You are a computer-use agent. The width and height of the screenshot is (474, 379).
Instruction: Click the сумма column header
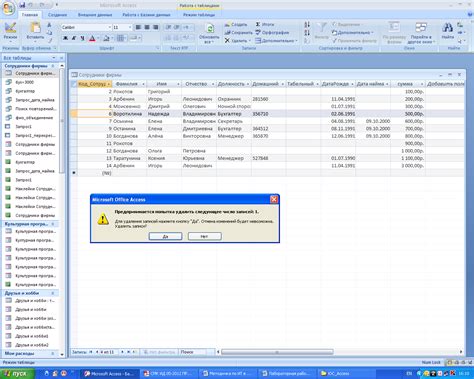click(x=408, y=84)
